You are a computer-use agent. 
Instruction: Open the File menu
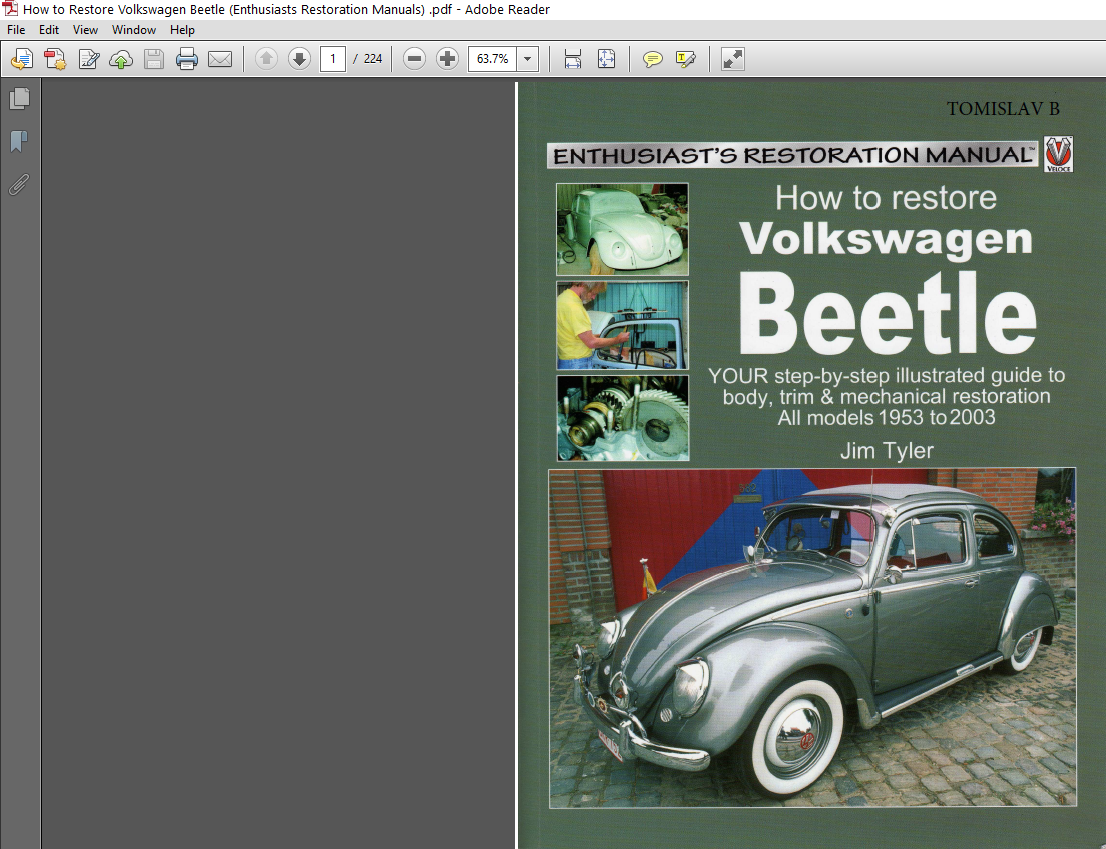click(x=16, y=30)
